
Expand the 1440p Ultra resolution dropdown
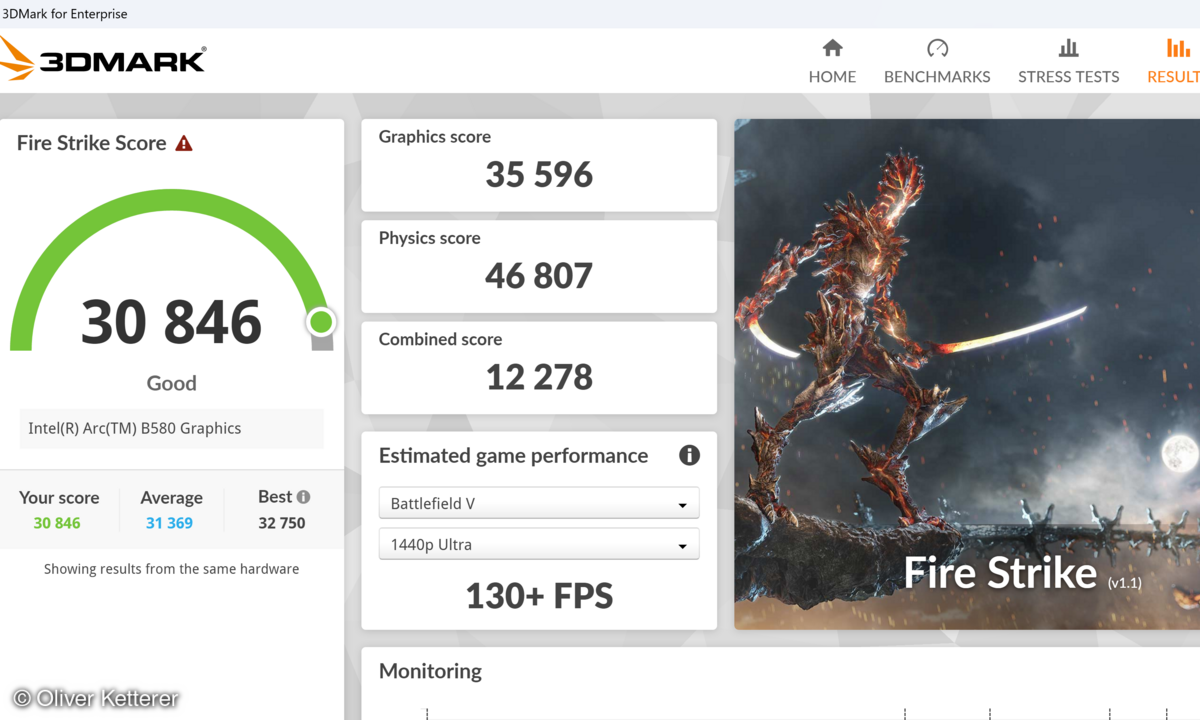[x=539, y=544]
